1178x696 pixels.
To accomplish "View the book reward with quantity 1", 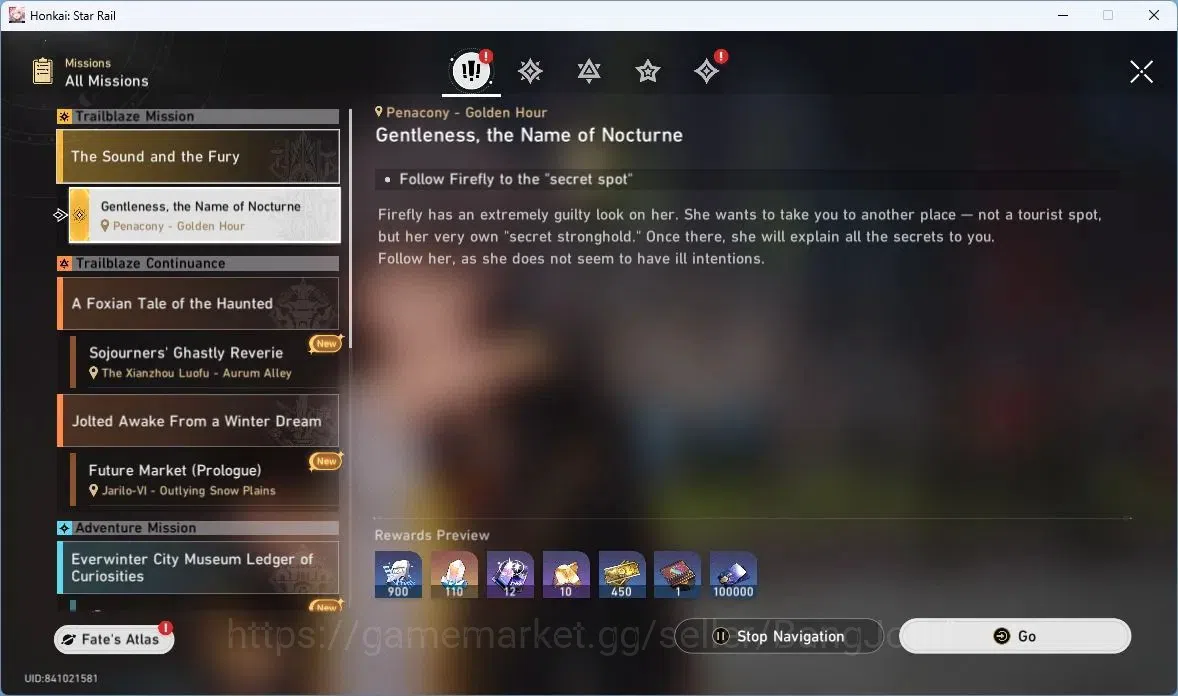I will pyautogui.click(x=678, y=575).
